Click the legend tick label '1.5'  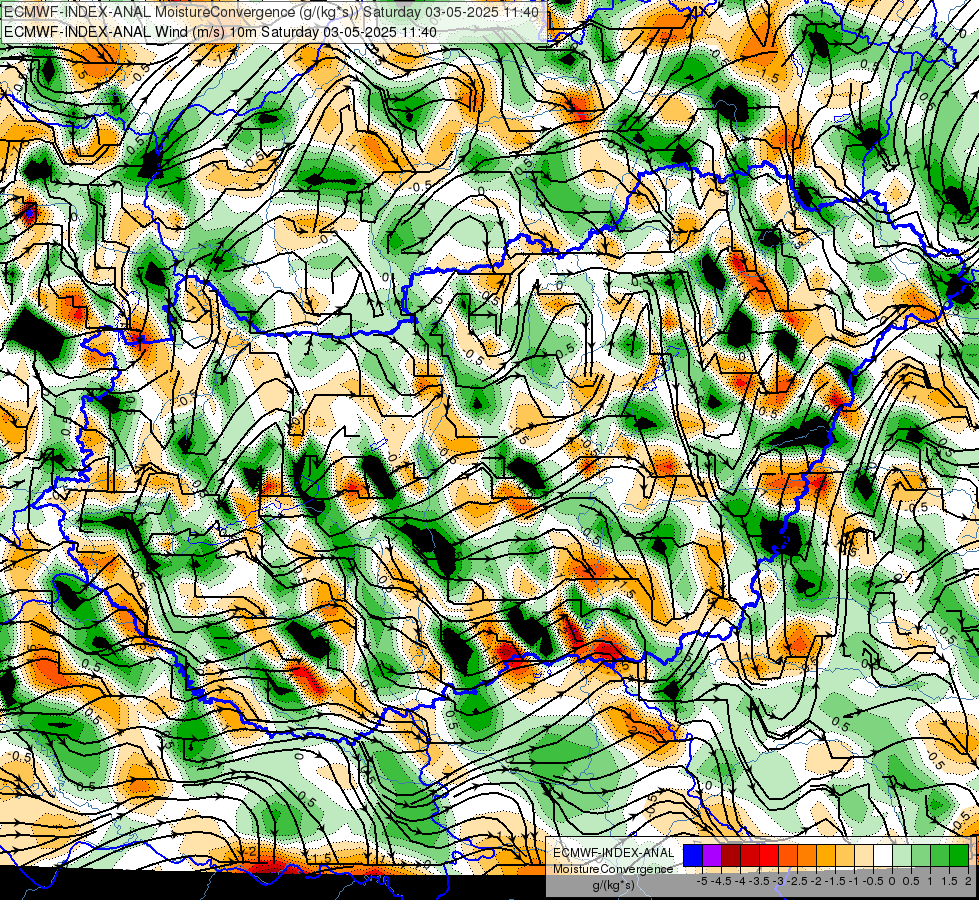(x=949, y=881)
